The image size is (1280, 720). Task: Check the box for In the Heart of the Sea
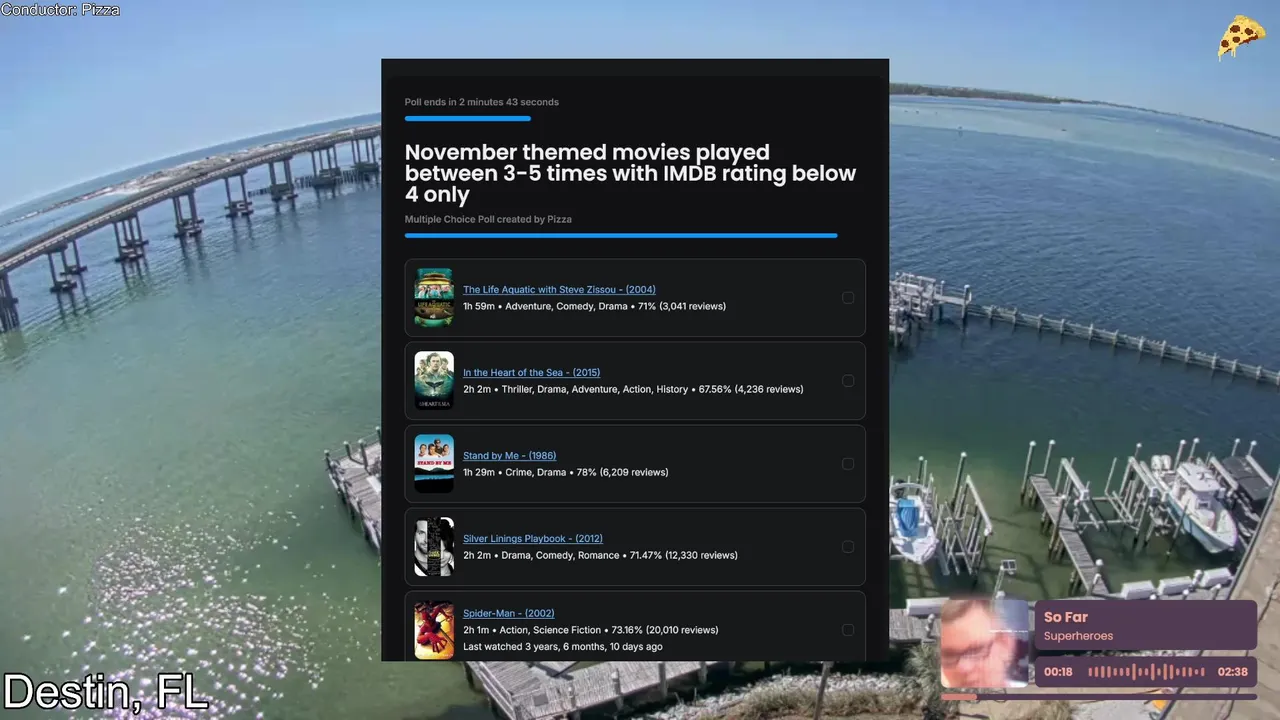tap(848, 381)
